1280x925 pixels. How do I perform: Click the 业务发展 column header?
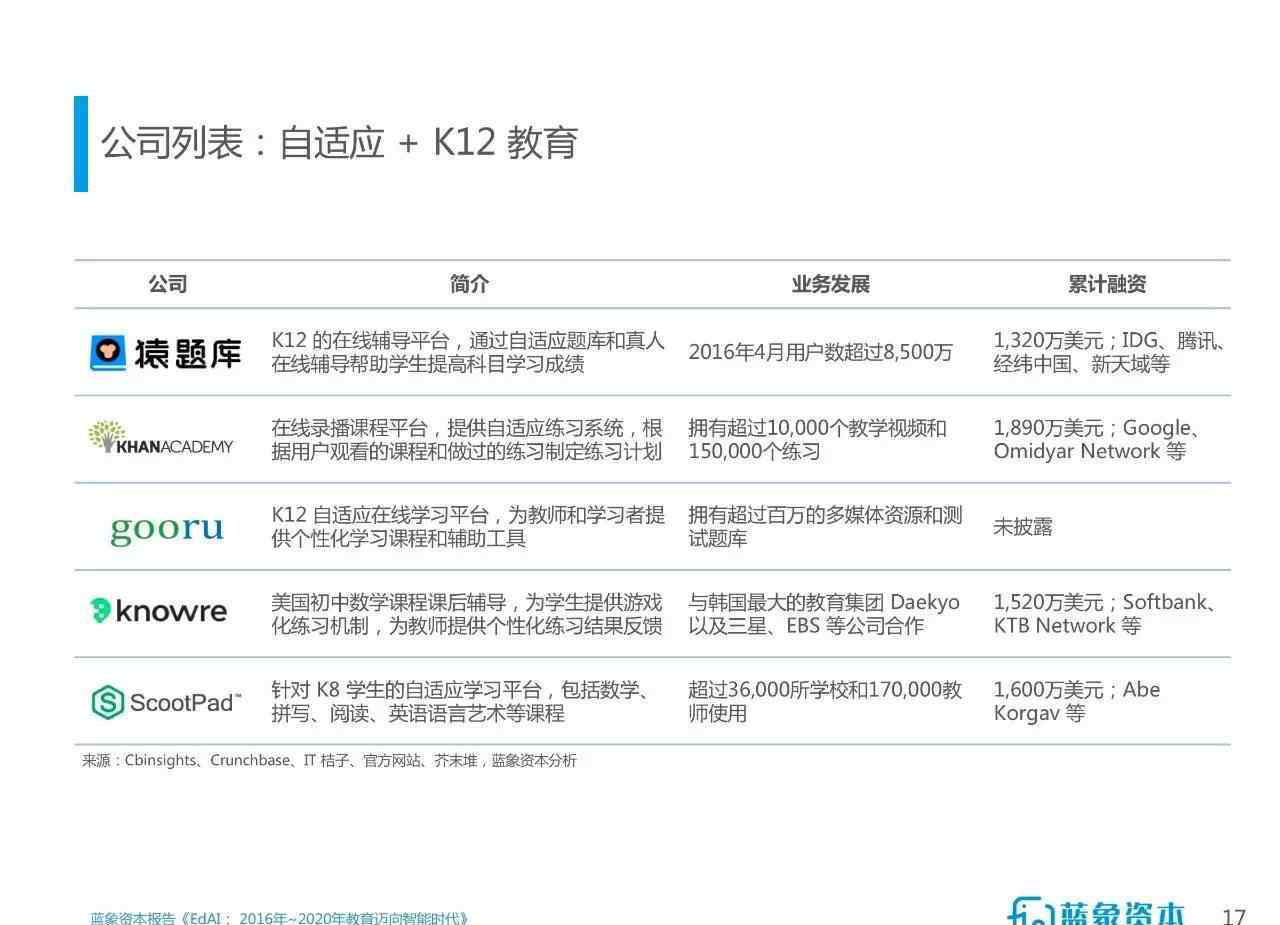830,284
